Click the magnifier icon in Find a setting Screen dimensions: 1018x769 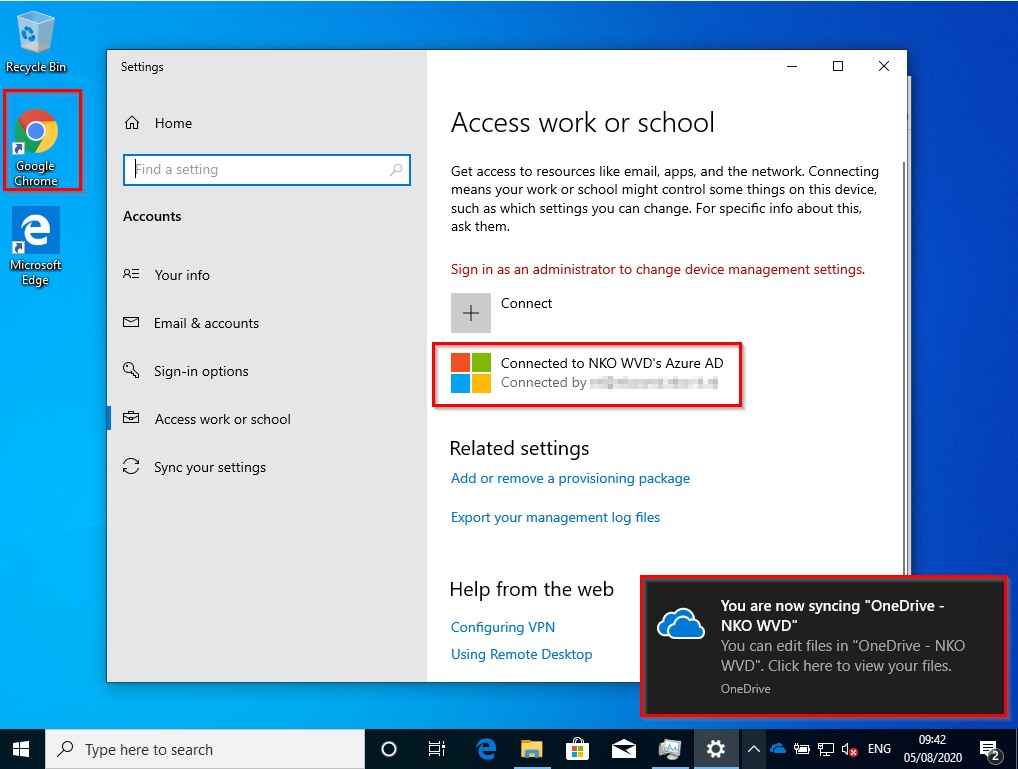coord(395,170)
